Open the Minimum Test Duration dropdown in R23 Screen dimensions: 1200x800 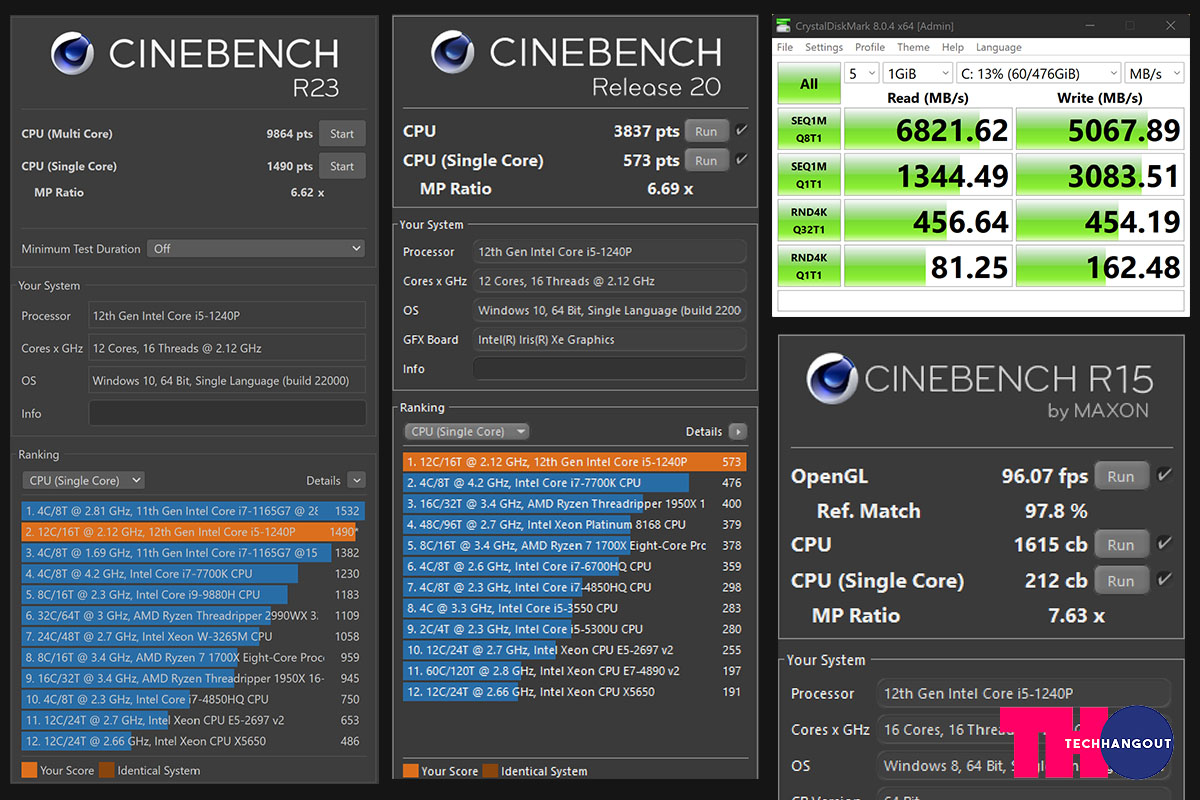point(256,248)
